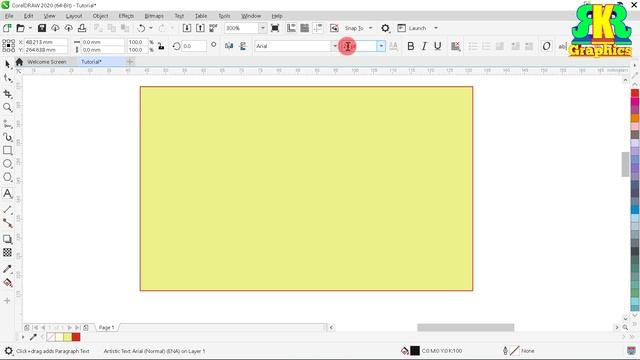
Task: Select the Crop tool
Action: point(7,93)
